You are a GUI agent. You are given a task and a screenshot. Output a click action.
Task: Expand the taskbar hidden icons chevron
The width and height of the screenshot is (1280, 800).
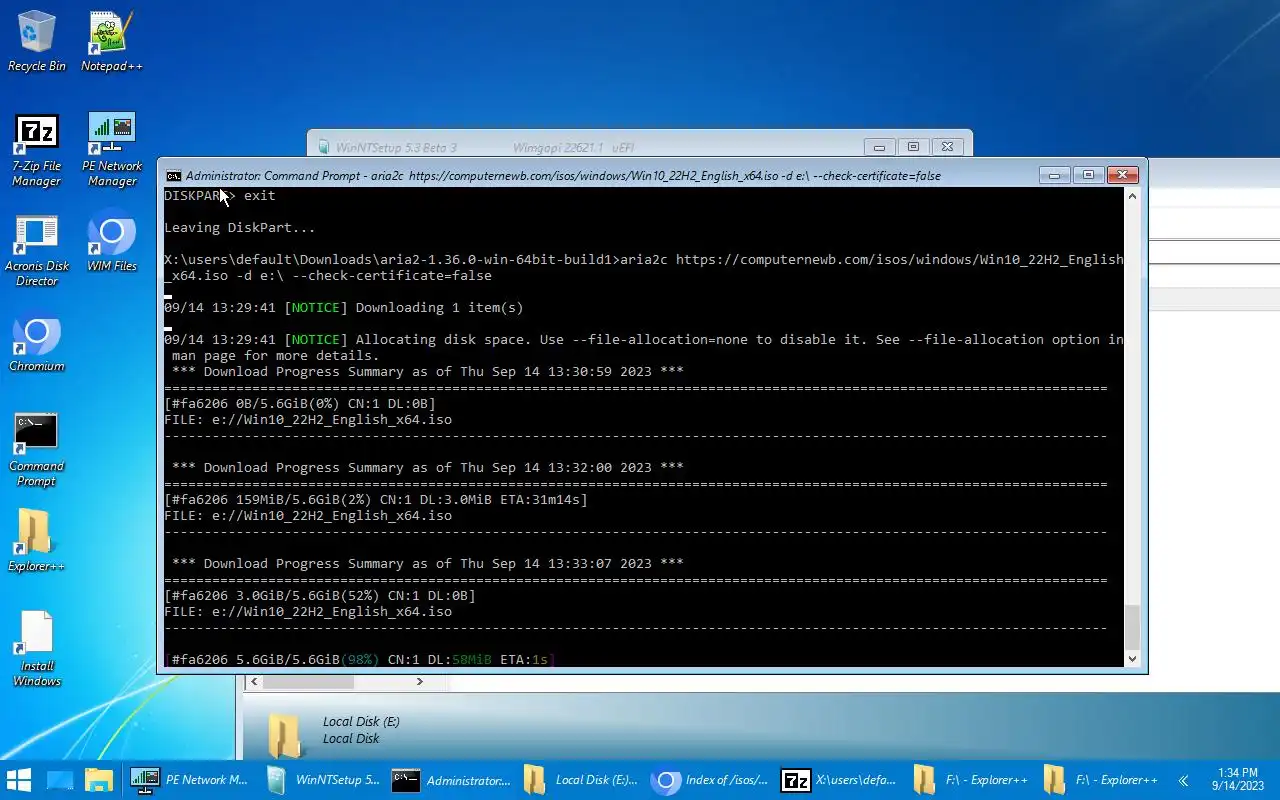[1183, 780]
